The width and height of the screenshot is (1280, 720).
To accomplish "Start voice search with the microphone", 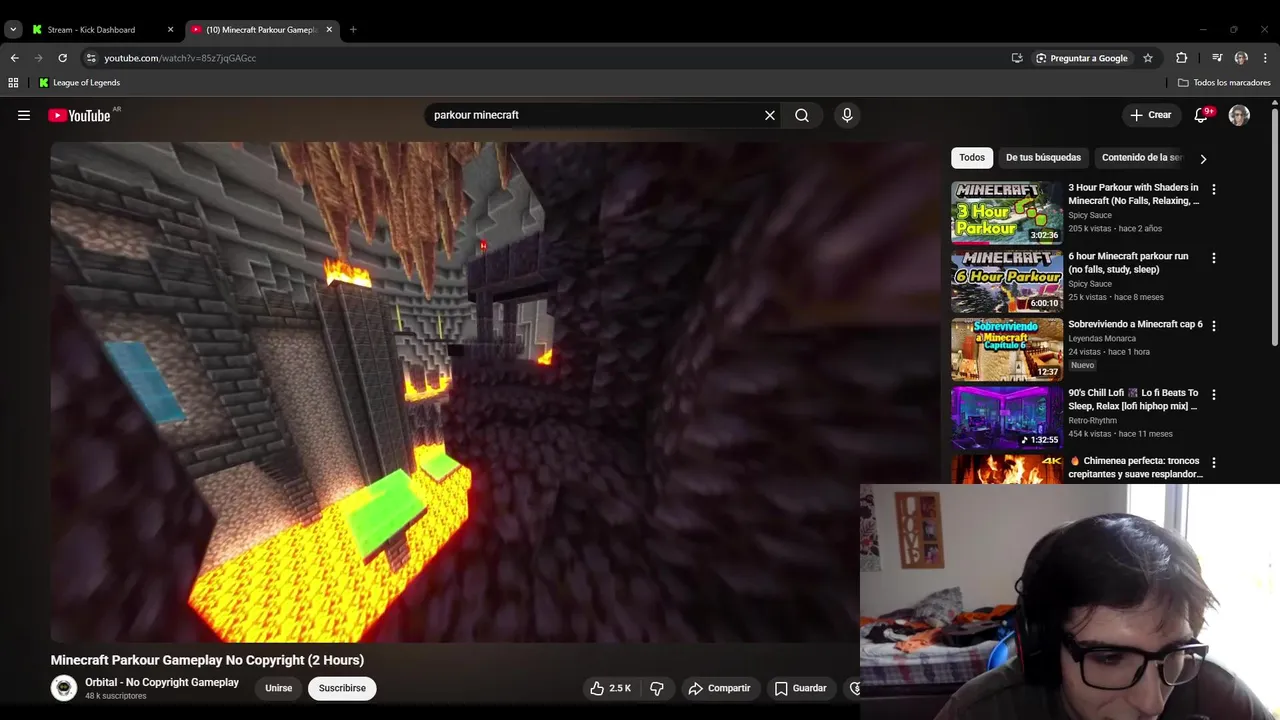I will coord(847,115).
